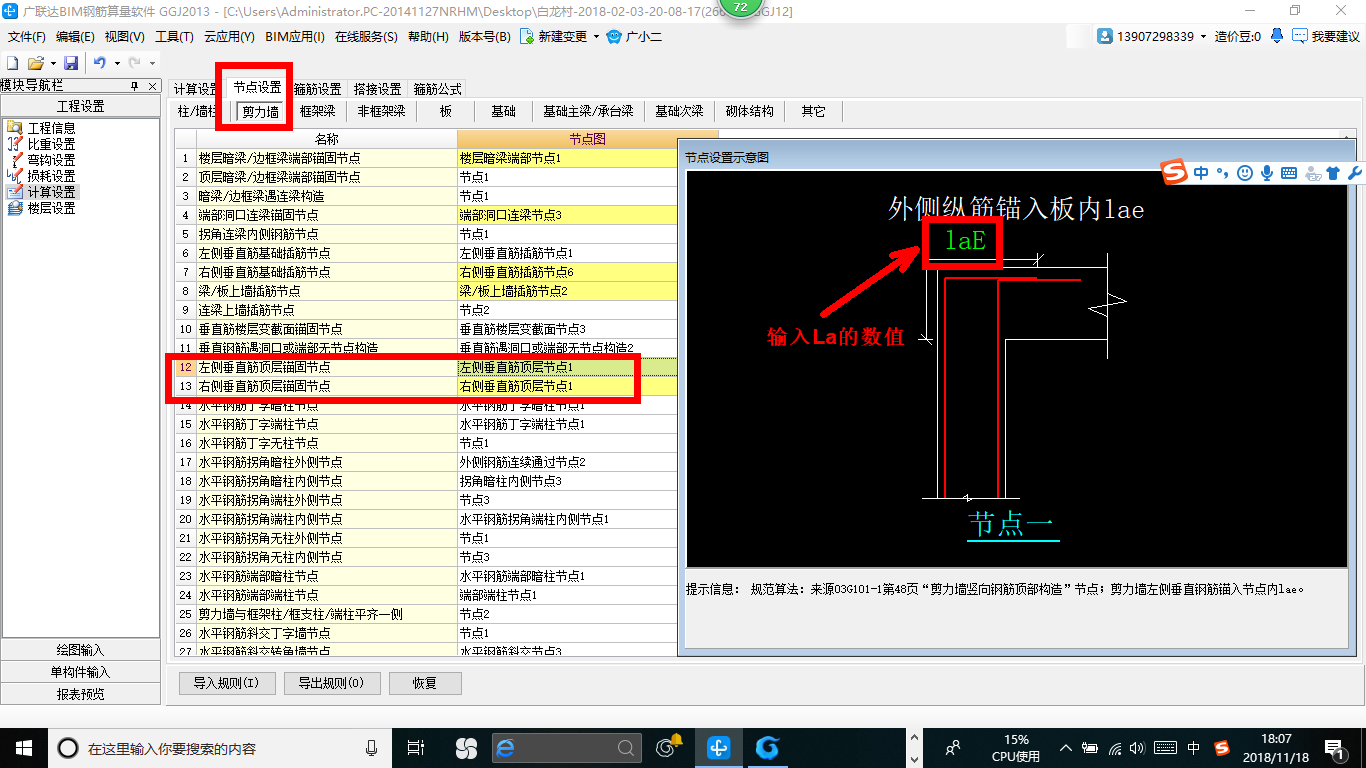
Task: Click the Open folder toolbar icon
Action: point(36,62)
